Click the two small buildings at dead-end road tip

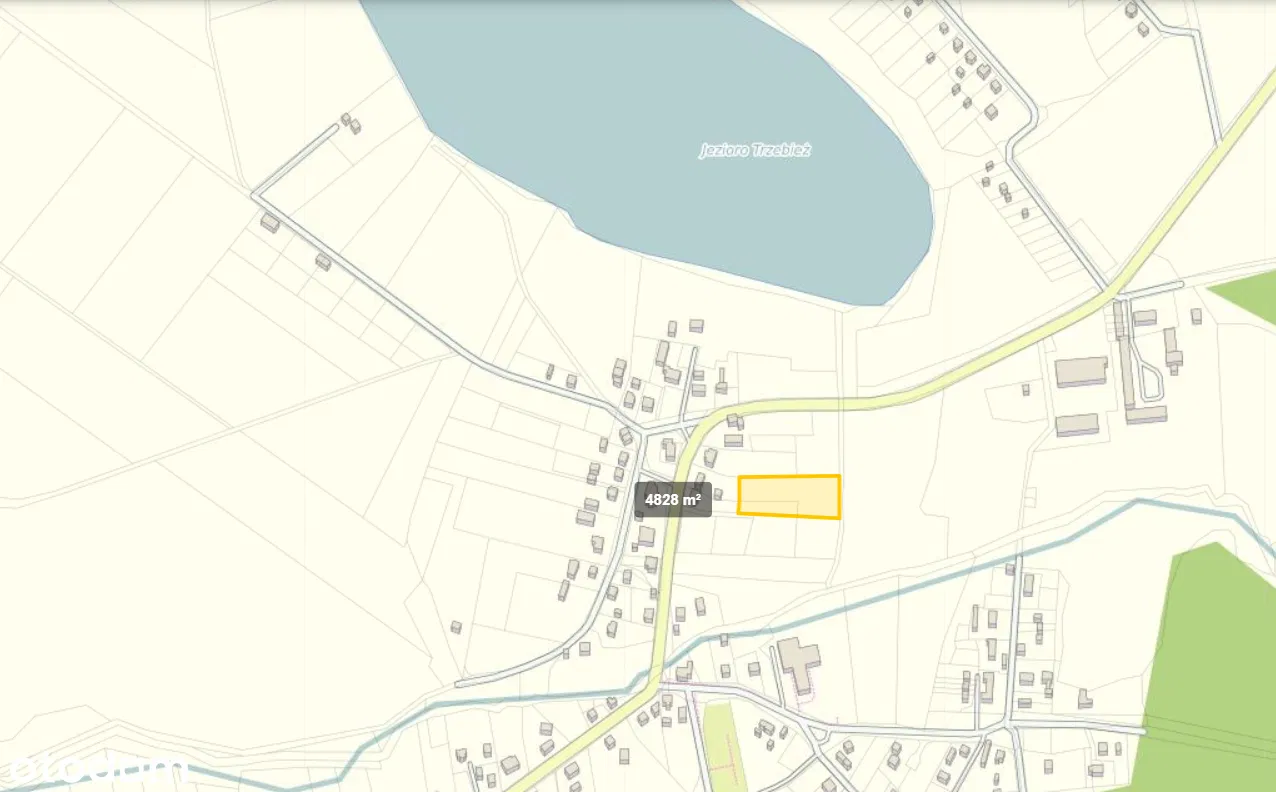pyautogui.click(x=350, y=123)
